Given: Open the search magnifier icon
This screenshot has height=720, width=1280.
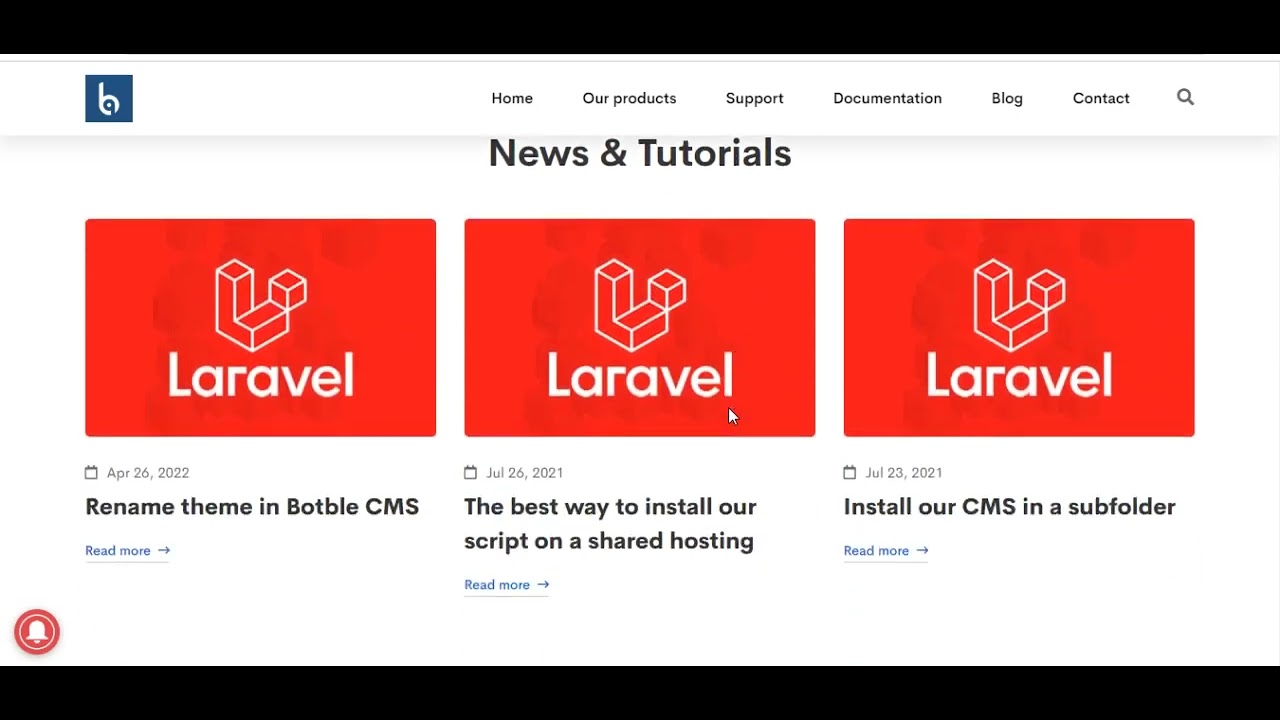Looking at the screenshot, I should click(1185, 97).
